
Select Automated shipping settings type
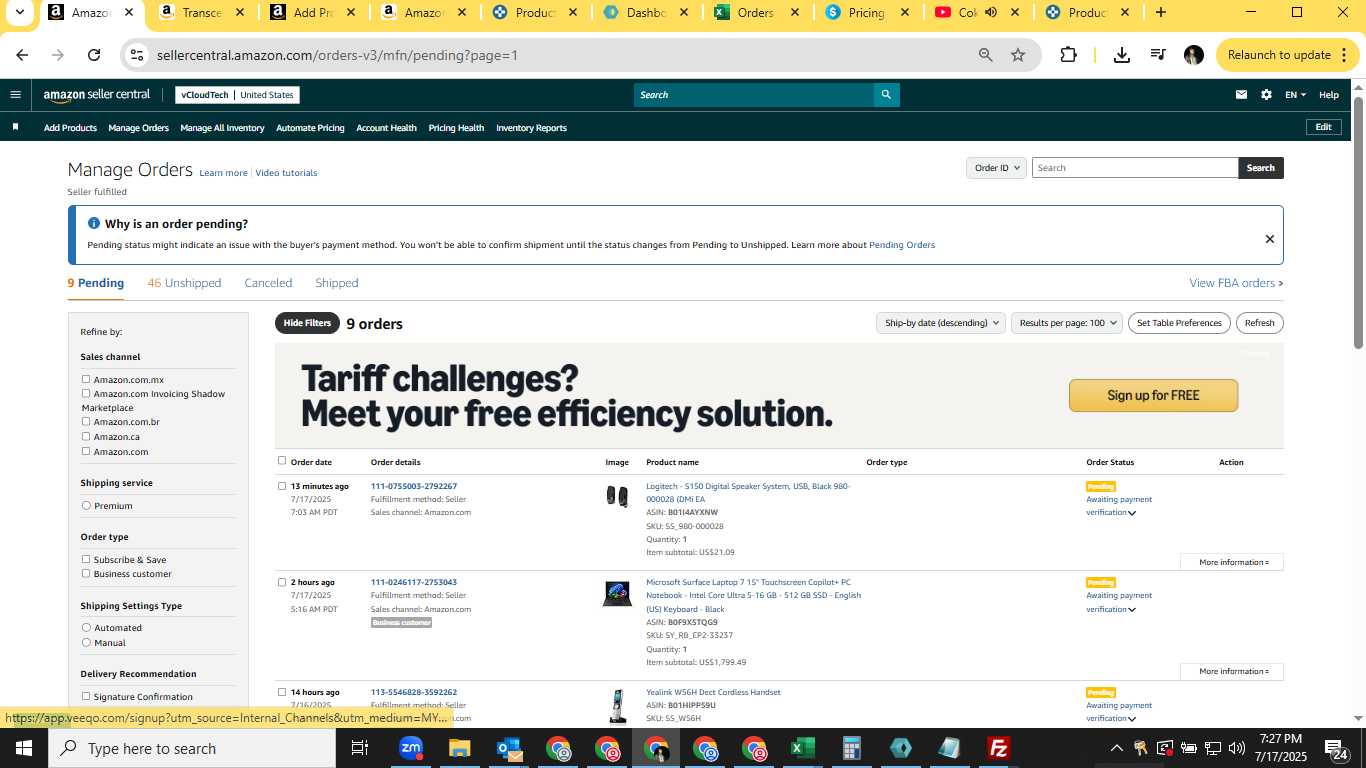(x=86, y=628)
